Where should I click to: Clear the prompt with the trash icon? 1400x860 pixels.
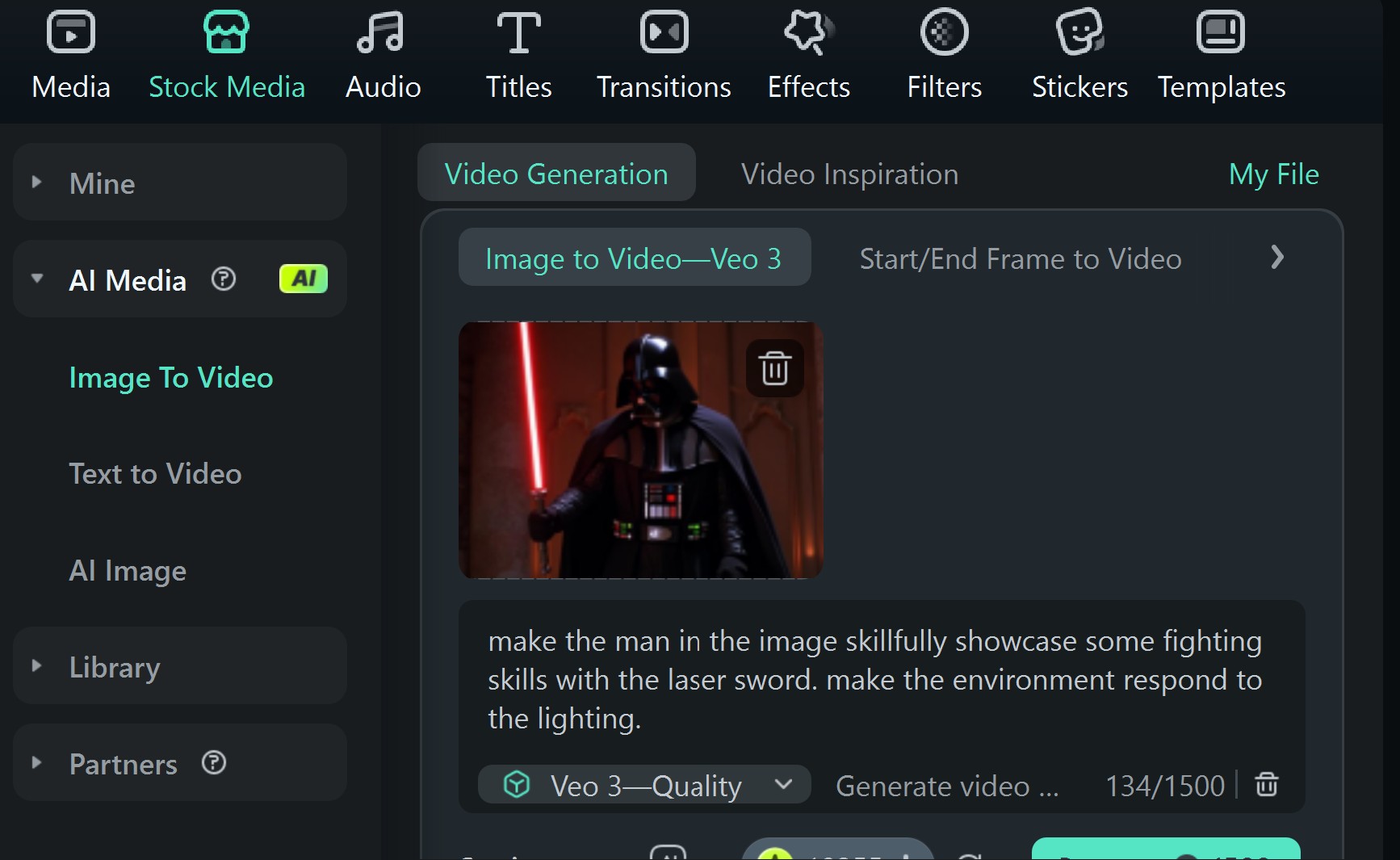click(x=1266, y=784)
